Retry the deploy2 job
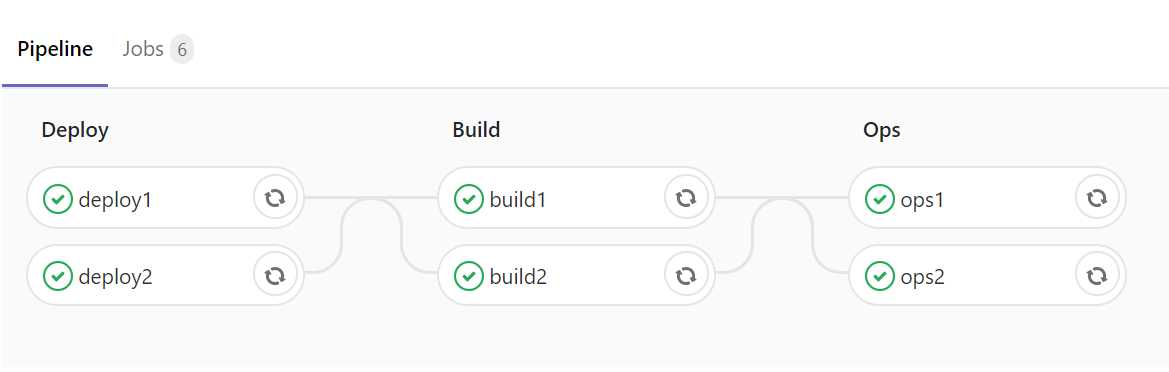Image resolution: width=1169 pixels, height=372 pixels. click(x=275, y=276)
